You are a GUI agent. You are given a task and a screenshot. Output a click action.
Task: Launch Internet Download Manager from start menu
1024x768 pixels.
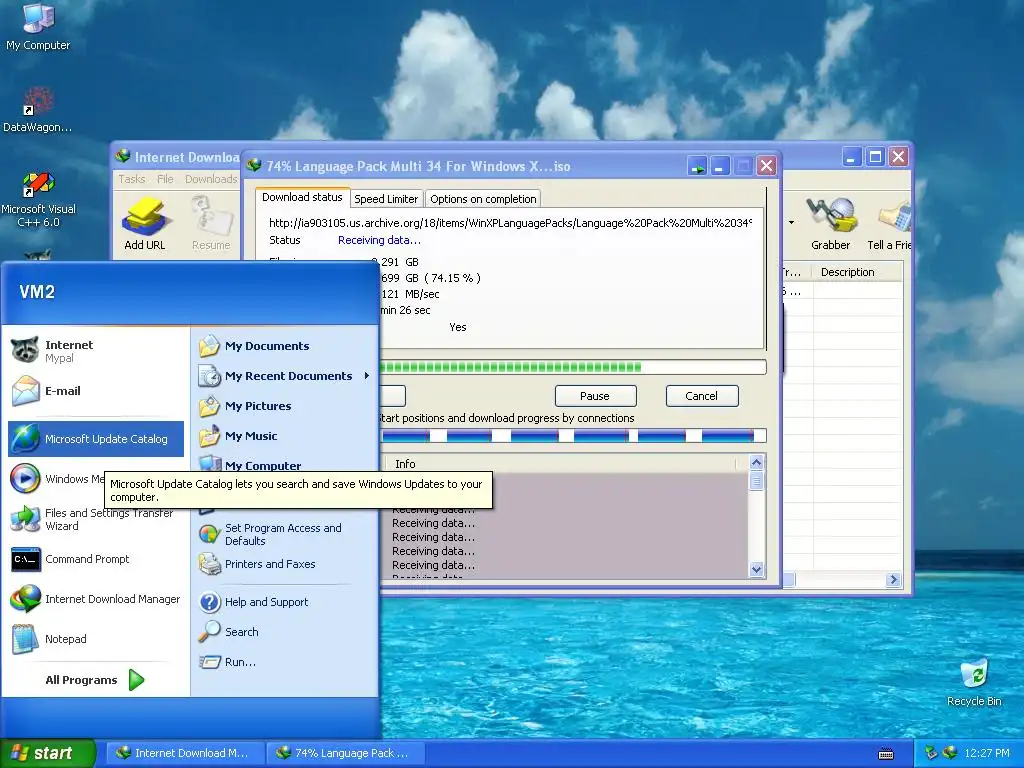click(x=96, y=599)
